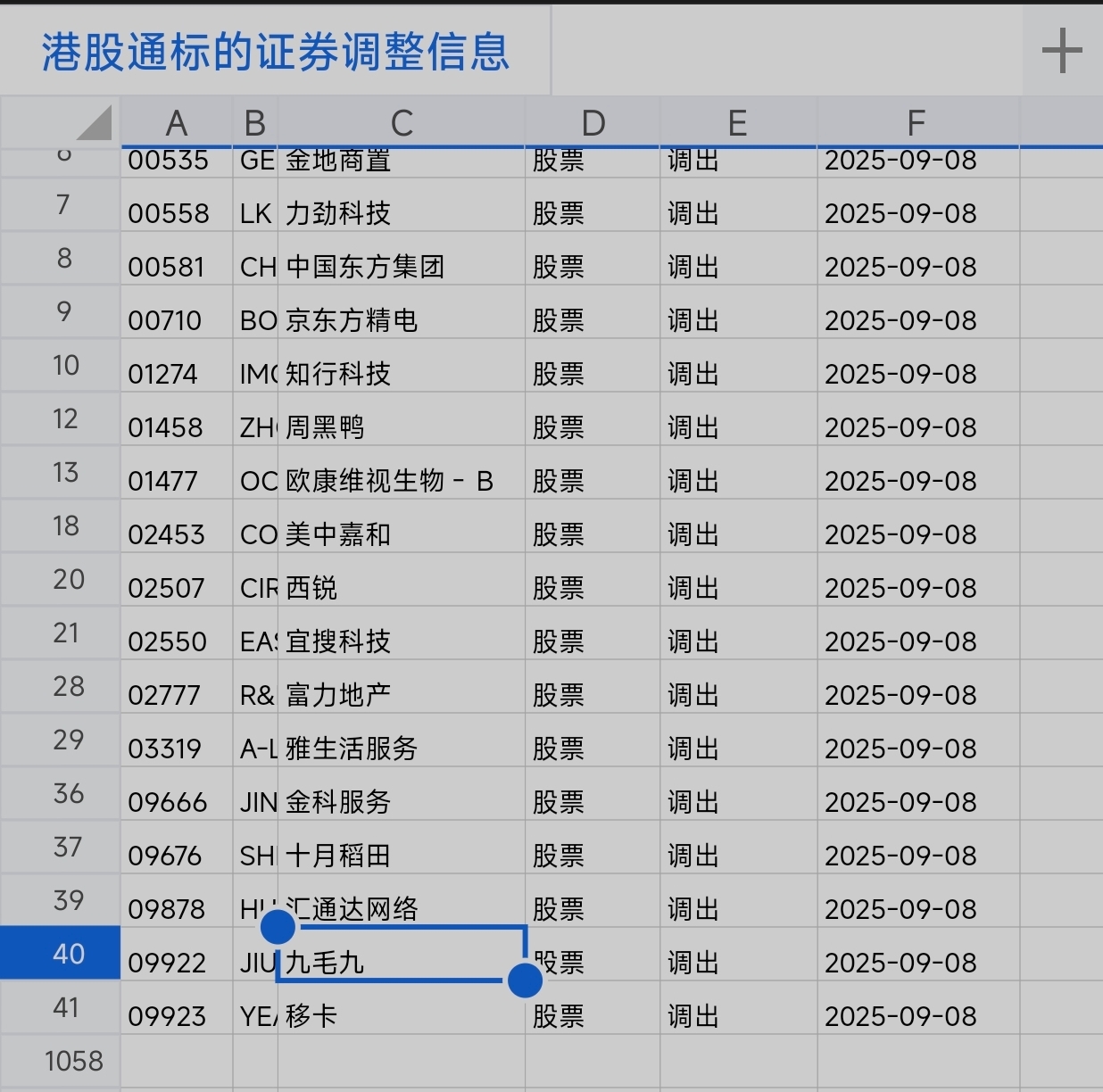Select row 21 header

[60, 633]
